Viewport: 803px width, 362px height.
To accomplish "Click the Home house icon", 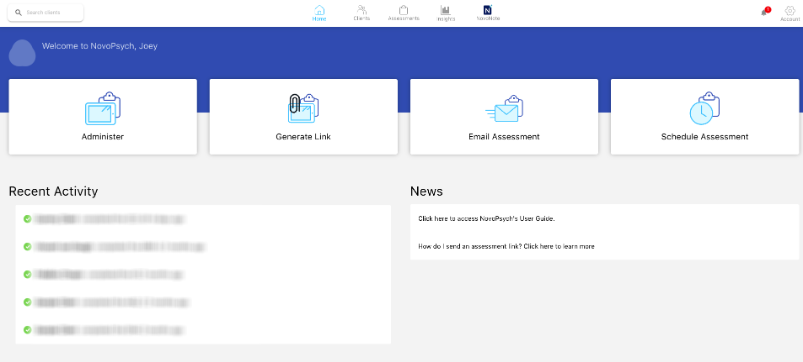I will pyautogui.click(x=319, y=10).
